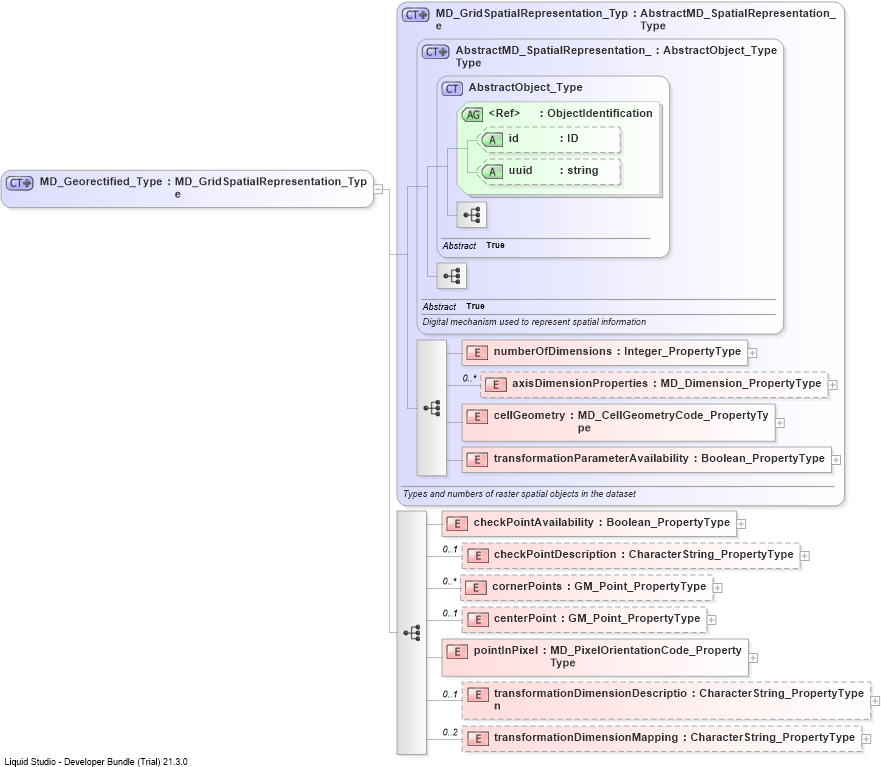The image size is (881, 767).
Task: Click the E icon of axisDimensionProperties
Action: (496, 385)
